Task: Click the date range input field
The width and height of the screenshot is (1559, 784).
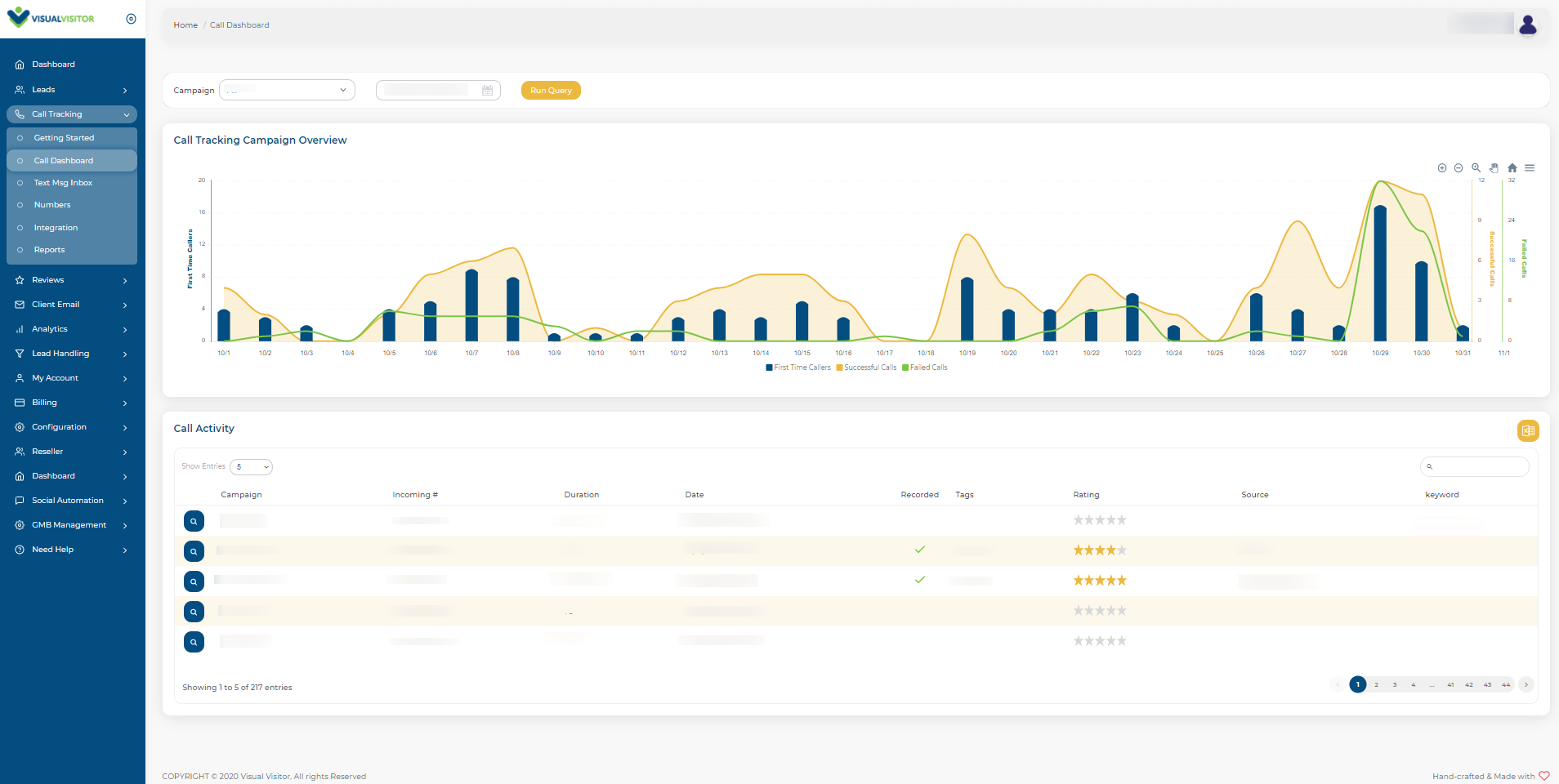Action: pyautogui.click(x=438, y=90)
